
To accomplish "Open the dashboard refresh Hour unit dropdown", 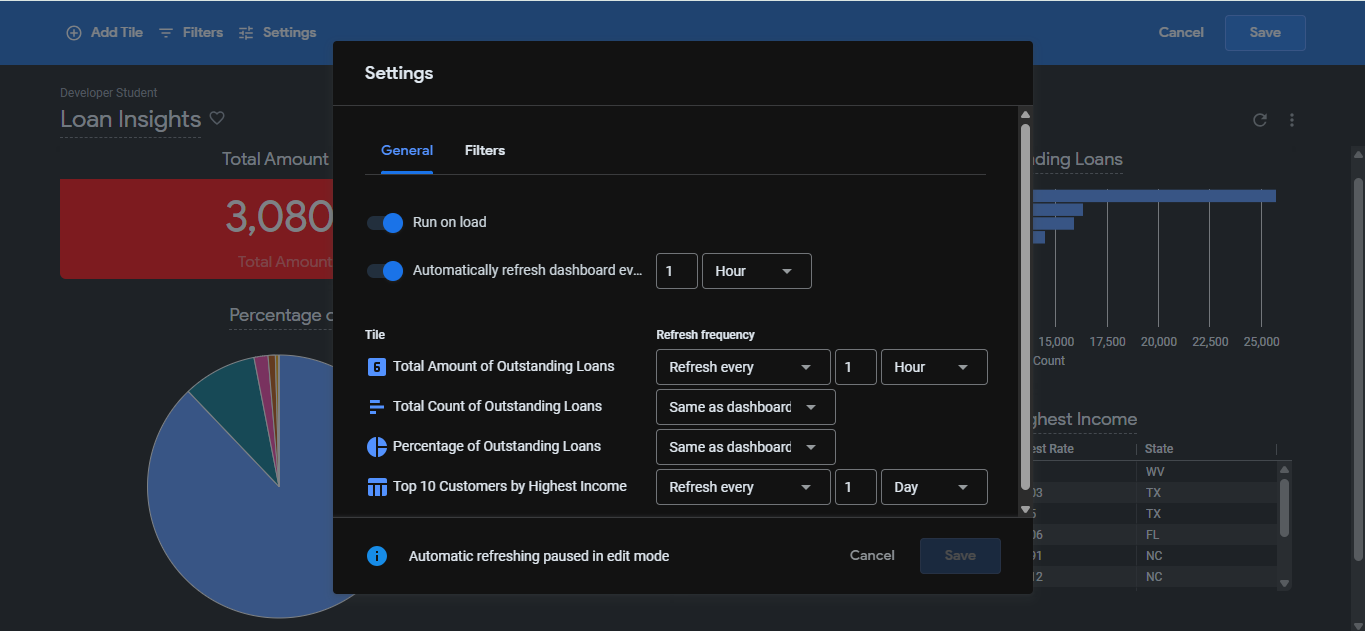I will coord(757,271).
